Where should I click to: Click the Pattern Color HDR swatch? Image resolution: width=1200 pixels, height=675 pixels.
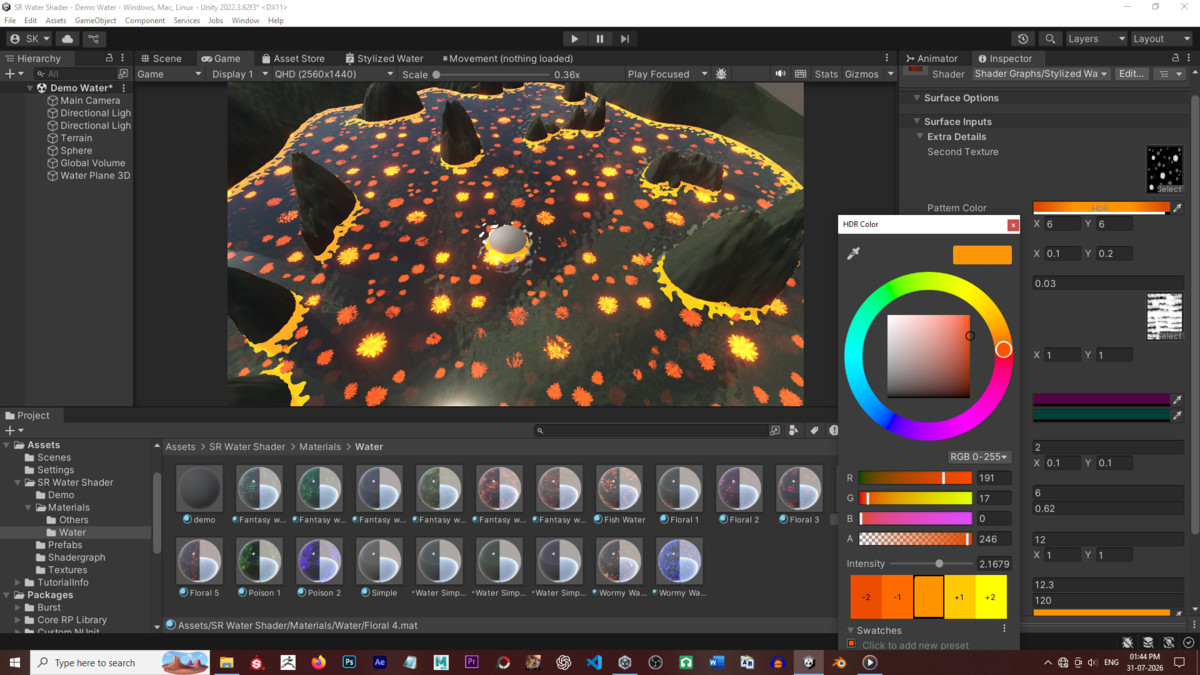point(1100,208)
